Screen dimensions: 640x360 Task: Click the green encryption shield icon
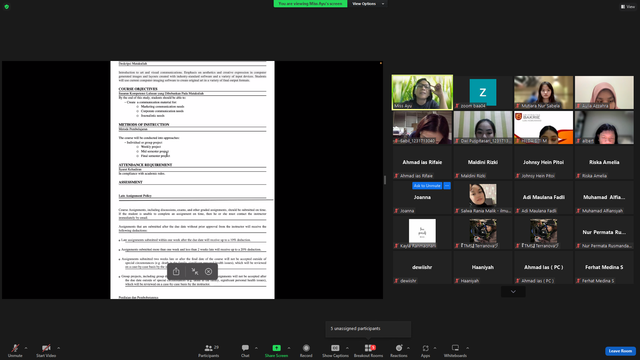7,7
